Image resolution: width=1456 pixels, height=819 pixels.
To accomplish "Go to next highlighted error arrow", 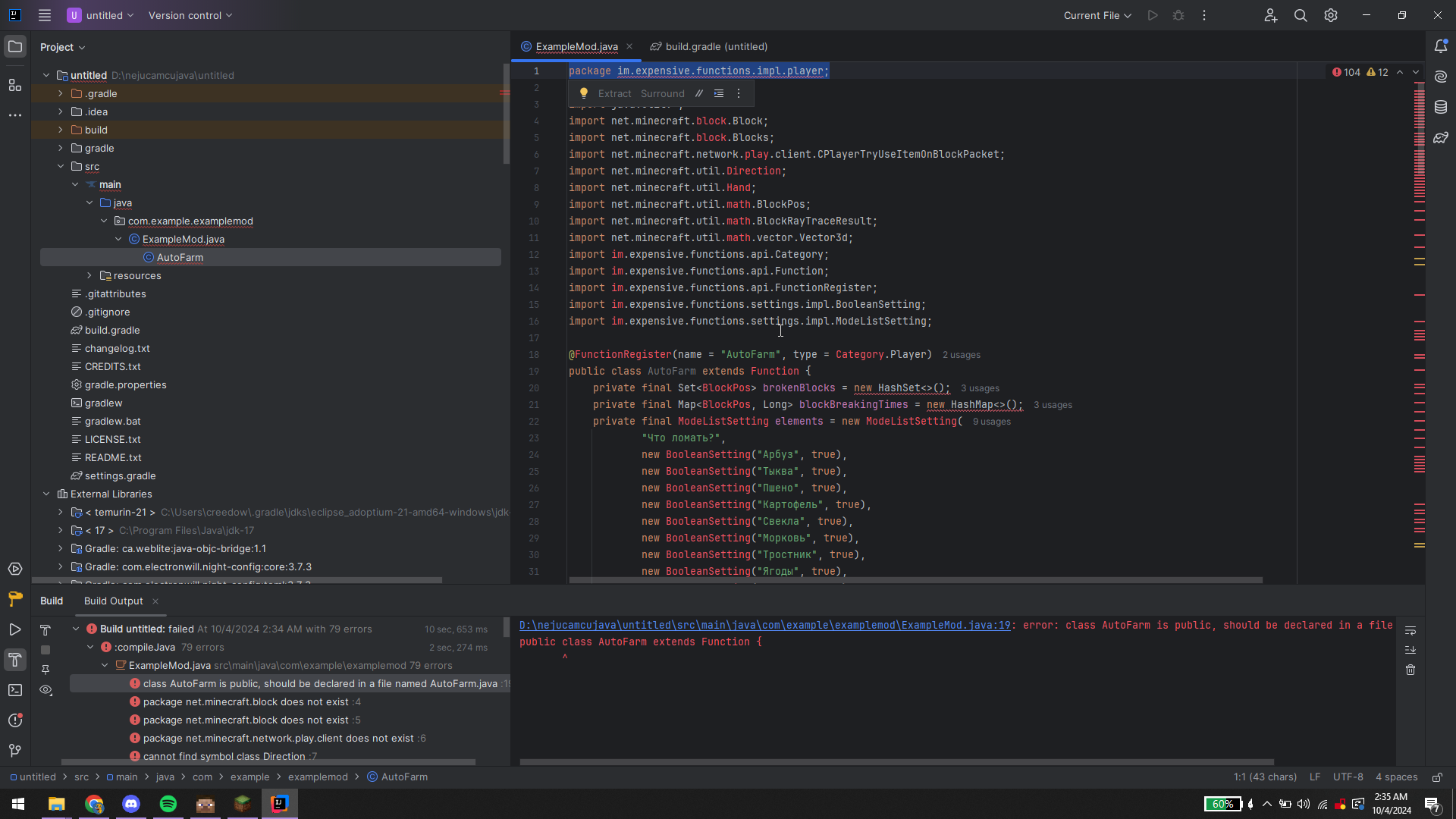I will click(x=1416, y=72).
